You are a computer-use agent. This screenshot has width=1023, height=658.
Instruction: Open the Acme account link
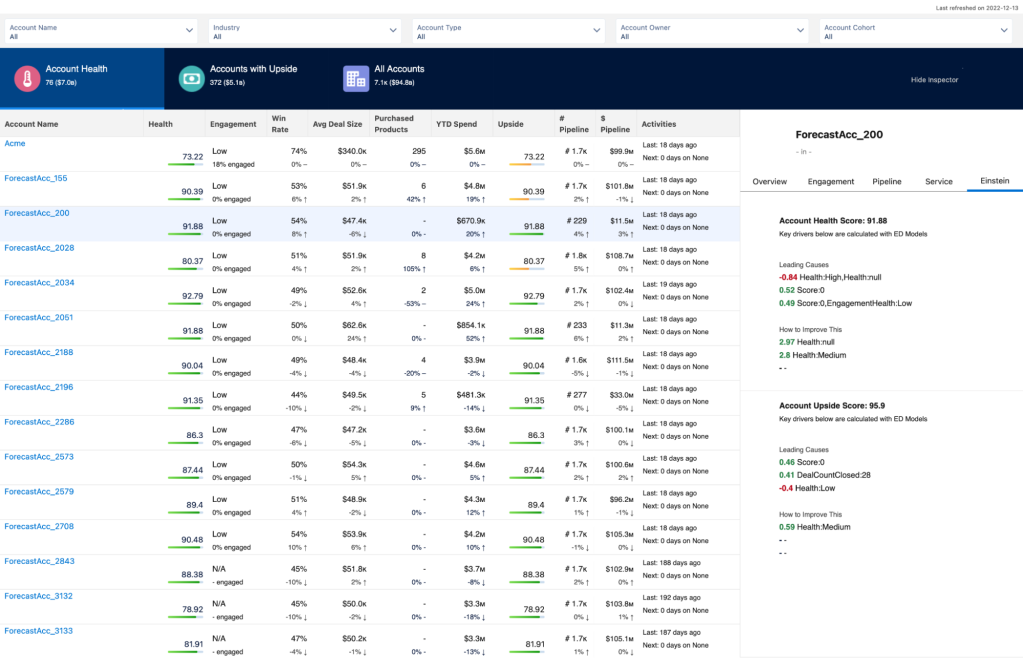coord(15,143)
